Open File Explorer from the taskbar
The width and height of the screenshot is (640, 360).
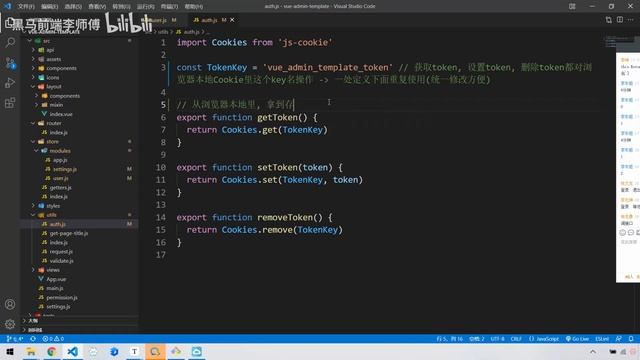(x=31, y=351)
